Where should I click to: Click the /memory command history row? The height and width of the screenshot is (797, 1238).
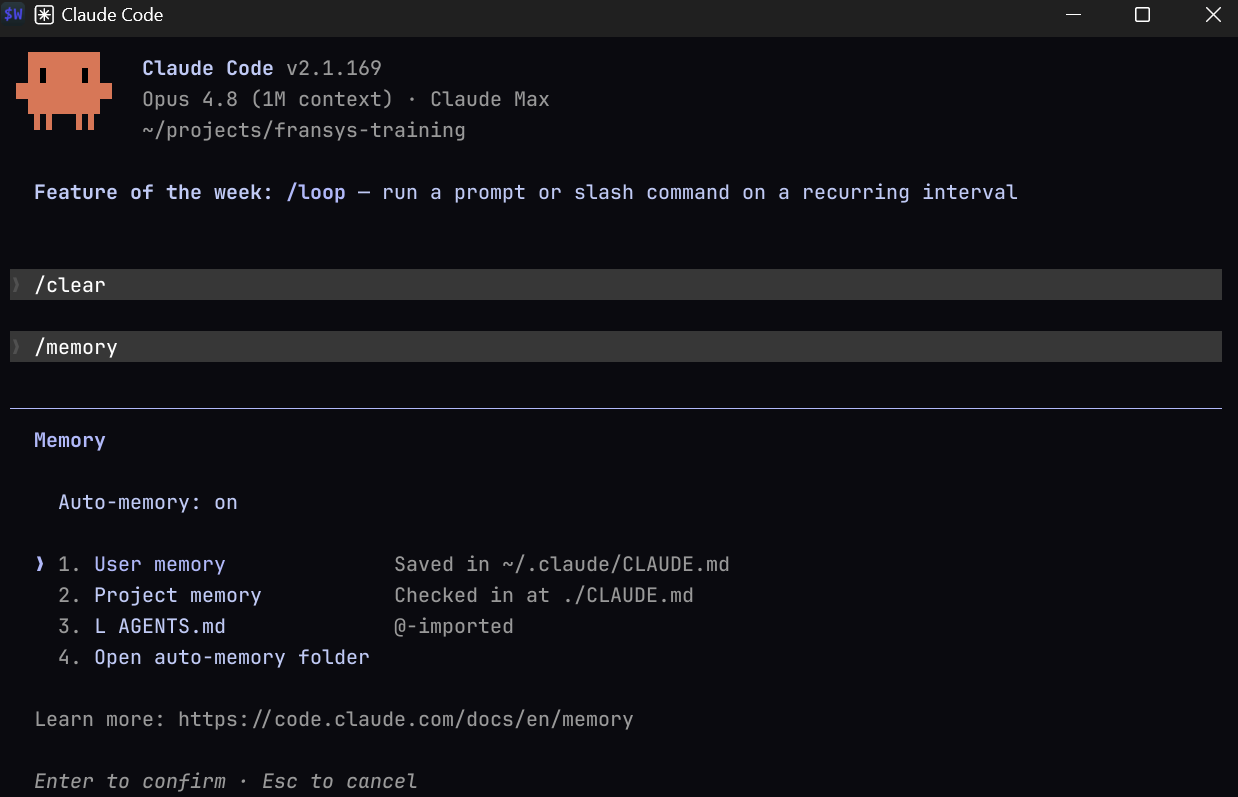click(x=616, y=347)
